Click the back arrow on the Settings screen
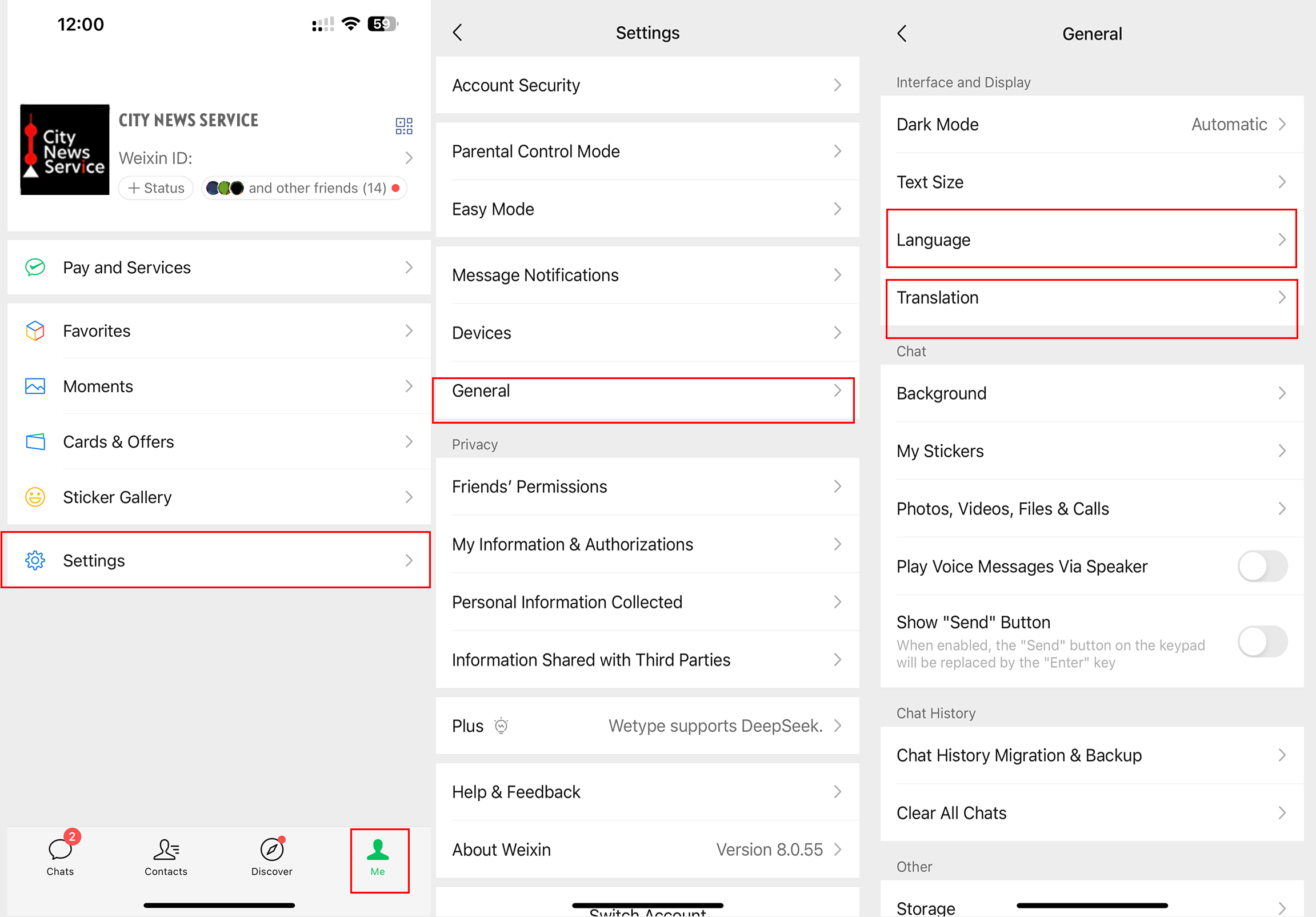This screenshot has height=917, width=1316. pos(457,33)
